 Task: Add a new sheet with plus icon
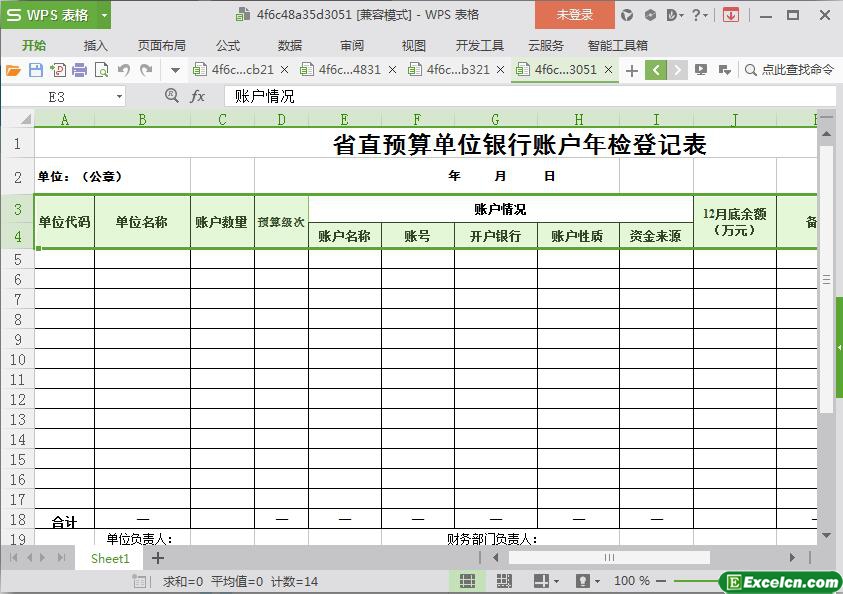[157, 558]
